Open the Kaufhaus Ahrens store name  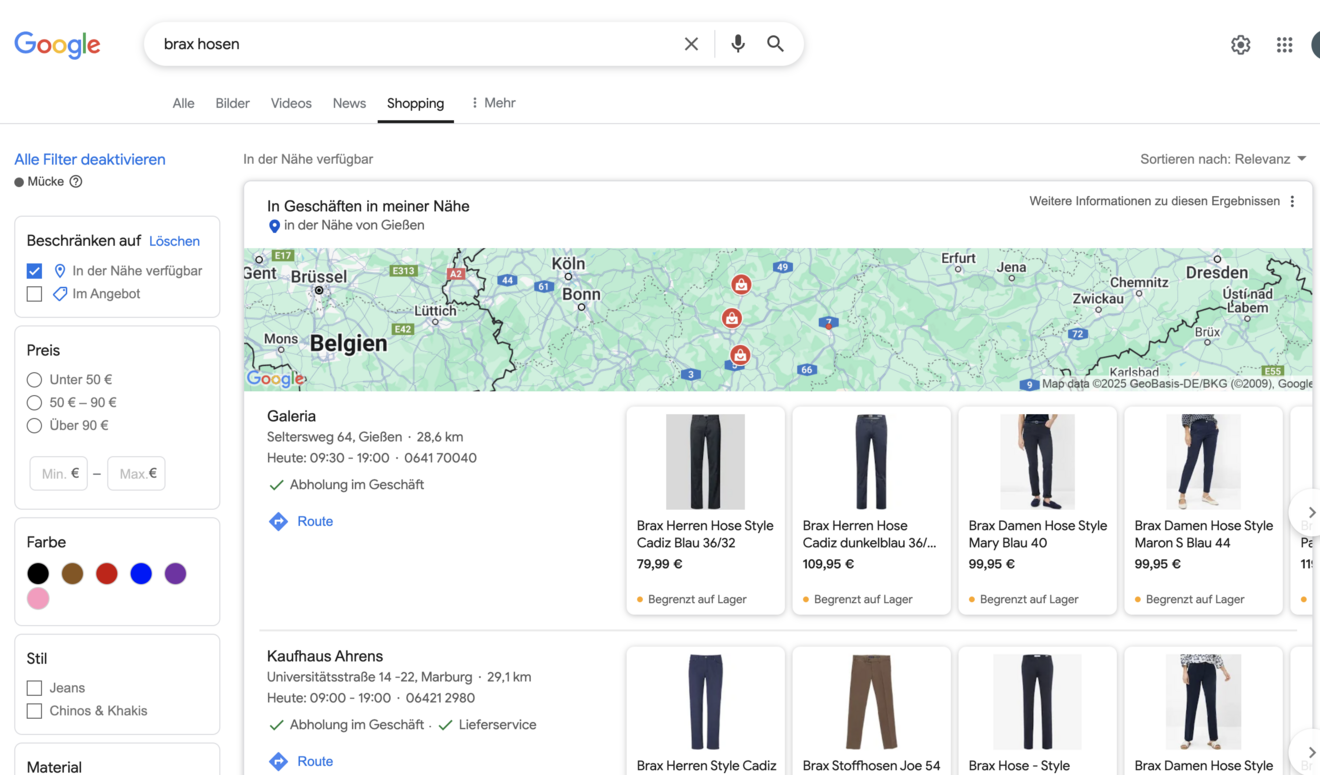[325, 656]
